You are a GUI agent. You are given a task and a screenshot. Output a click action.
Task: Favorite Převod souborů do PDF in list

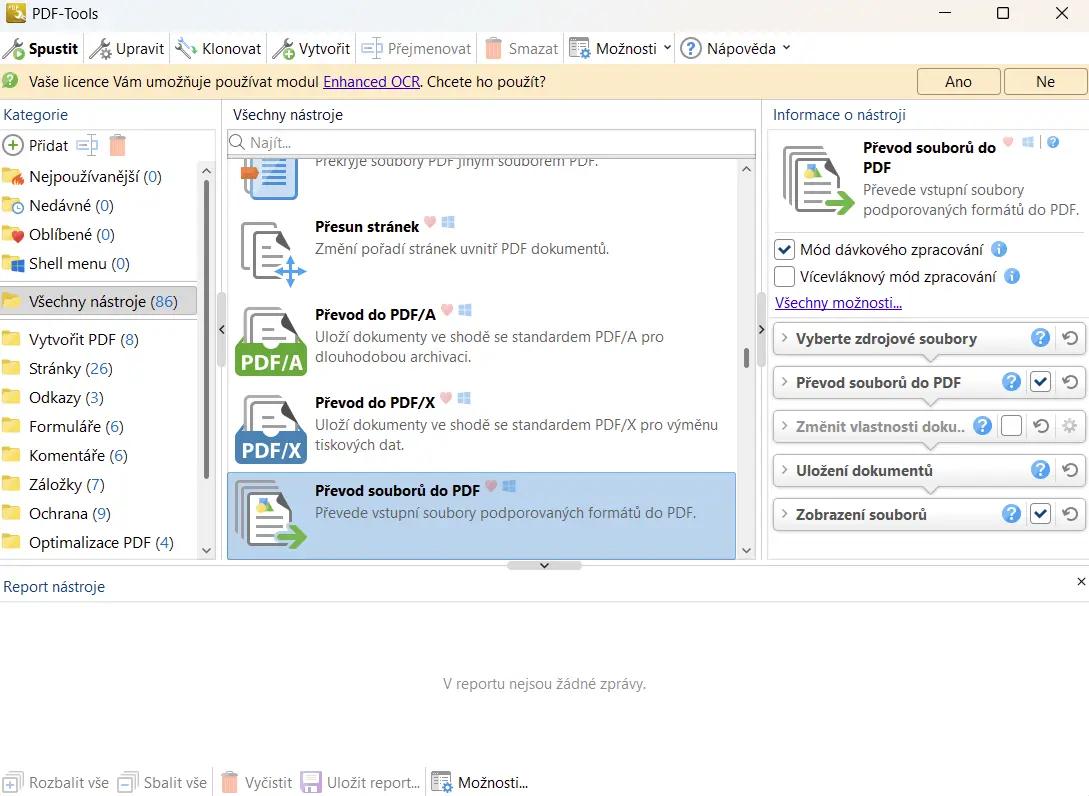pyautogui.click(x=491, y=486)
